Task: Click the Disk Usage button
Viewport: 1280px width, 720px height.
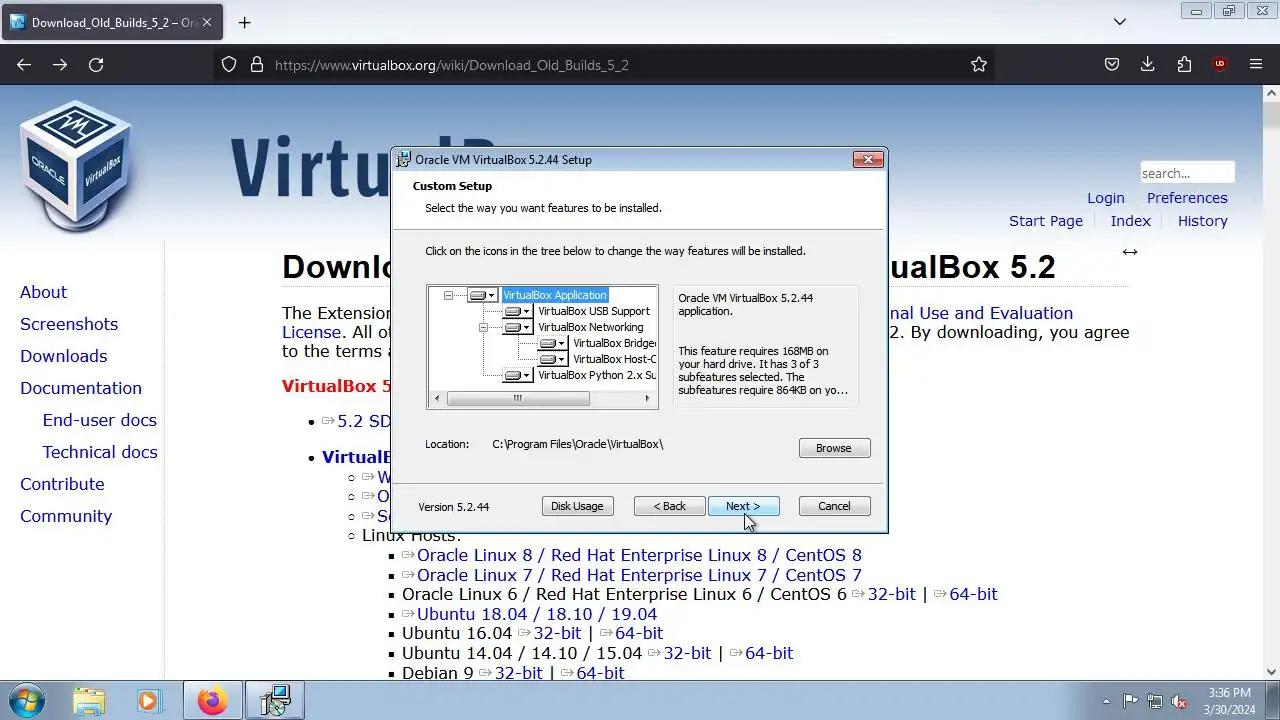Action: 577,506
